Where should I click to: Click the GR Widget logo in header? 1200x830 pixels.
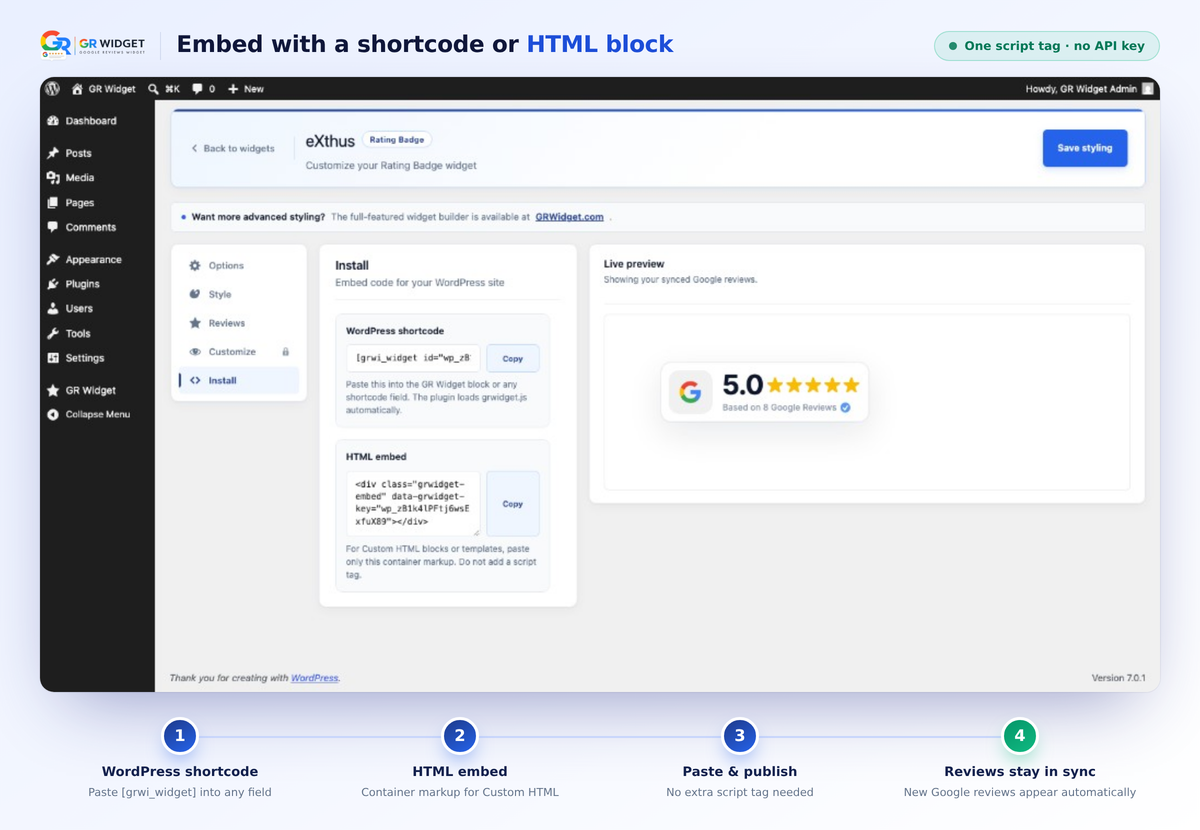click(x=93, y=44)
